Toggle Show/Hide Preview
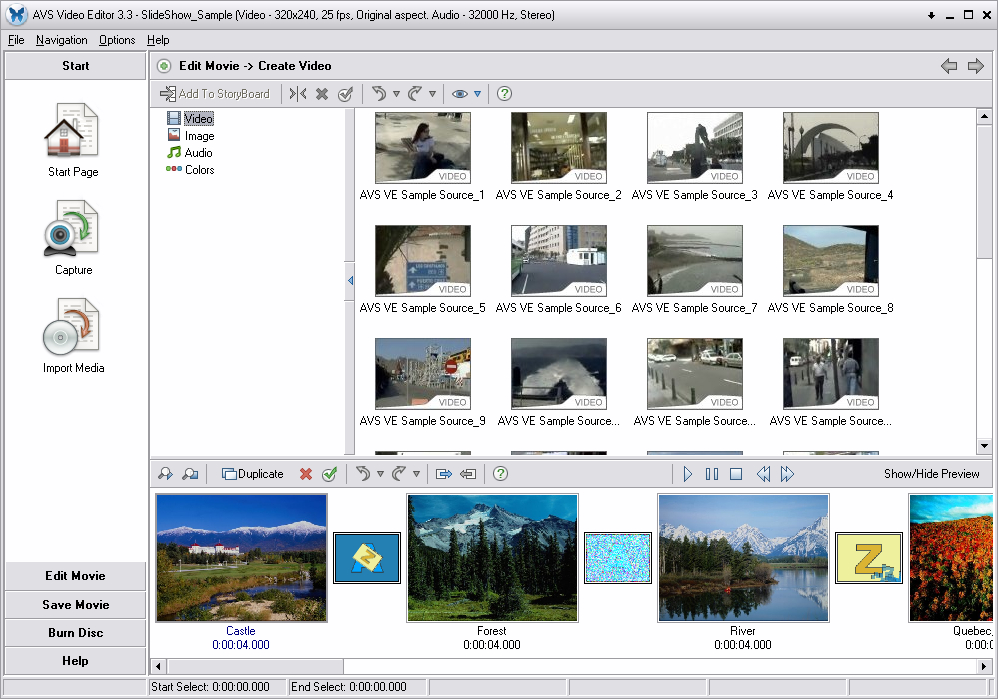The height and width of the screenshot is (699, 998). (931, 474)
